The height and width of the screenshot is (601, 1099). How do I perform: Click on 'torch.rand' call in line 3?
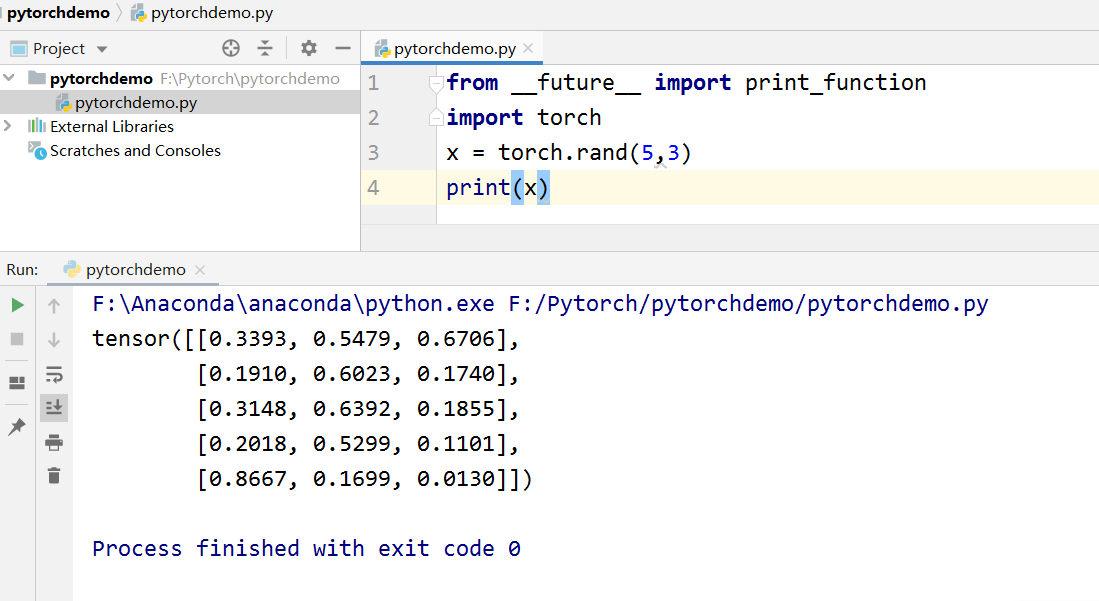[x=563, y=152]
